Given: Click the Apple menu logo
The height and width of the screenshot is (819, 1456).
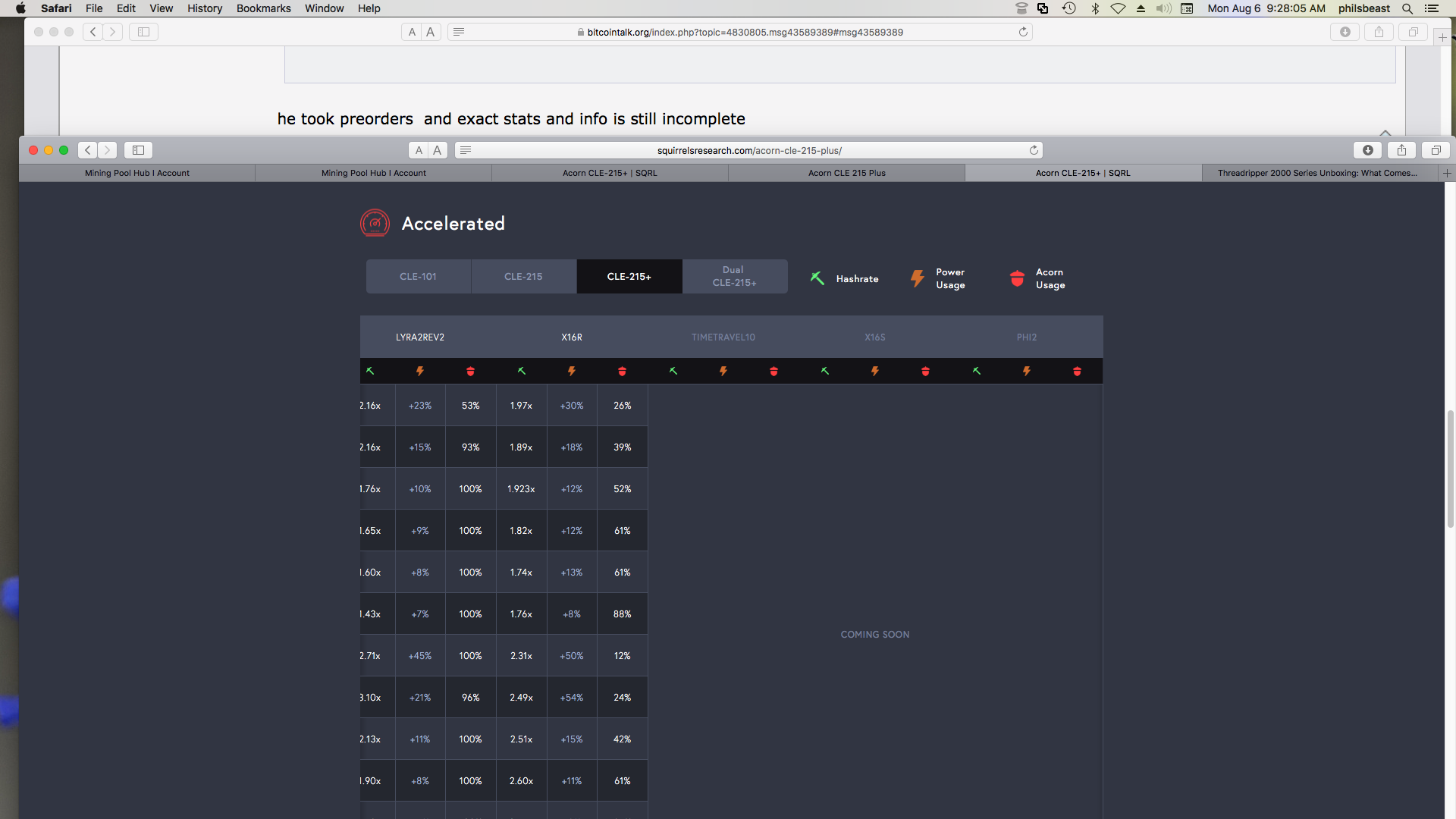Looking at the screenshot, I should point(20,8).
